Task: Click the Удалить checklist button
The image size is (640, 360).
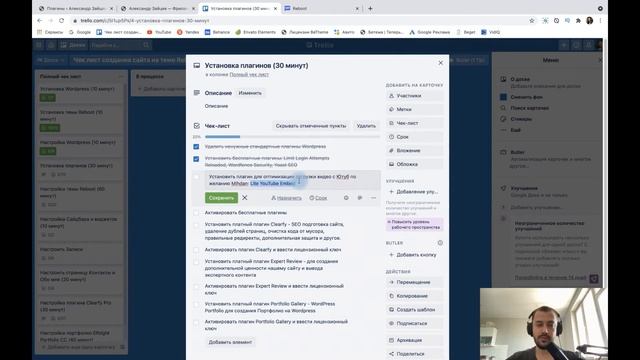Action: tap(366, 126)
